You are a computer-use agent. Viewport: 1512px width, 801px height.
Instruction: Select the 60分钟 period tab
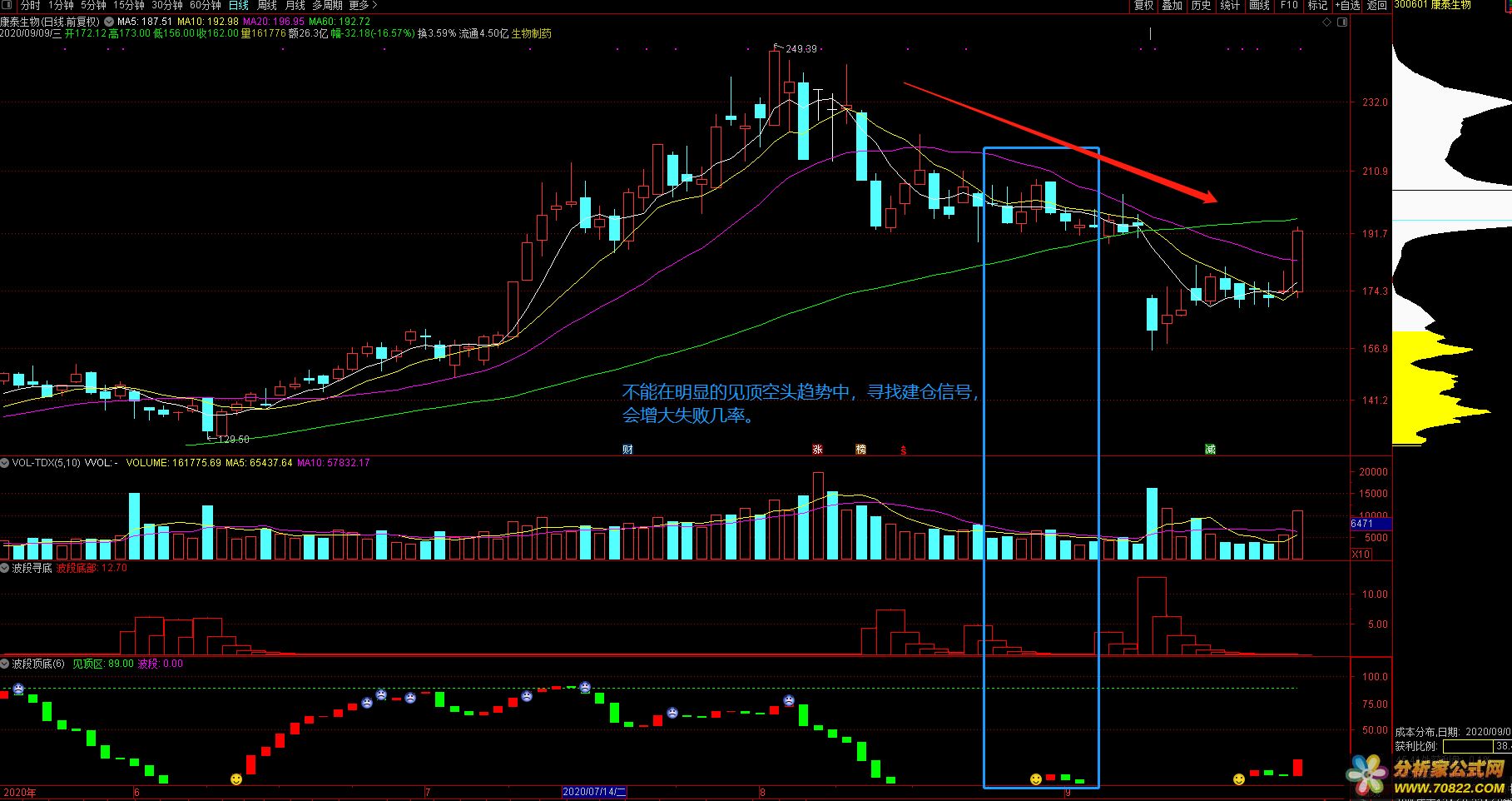[x=206, y=5]
